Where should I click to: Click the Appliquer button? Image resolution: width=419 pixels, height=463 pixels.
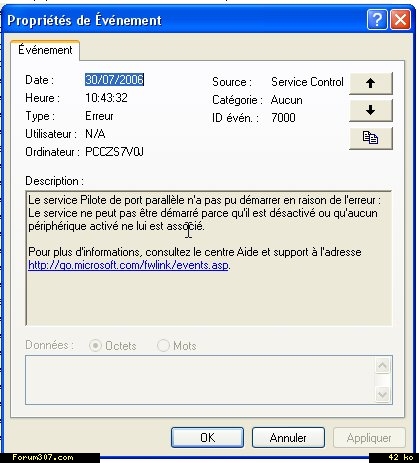(x=369, y=438)
